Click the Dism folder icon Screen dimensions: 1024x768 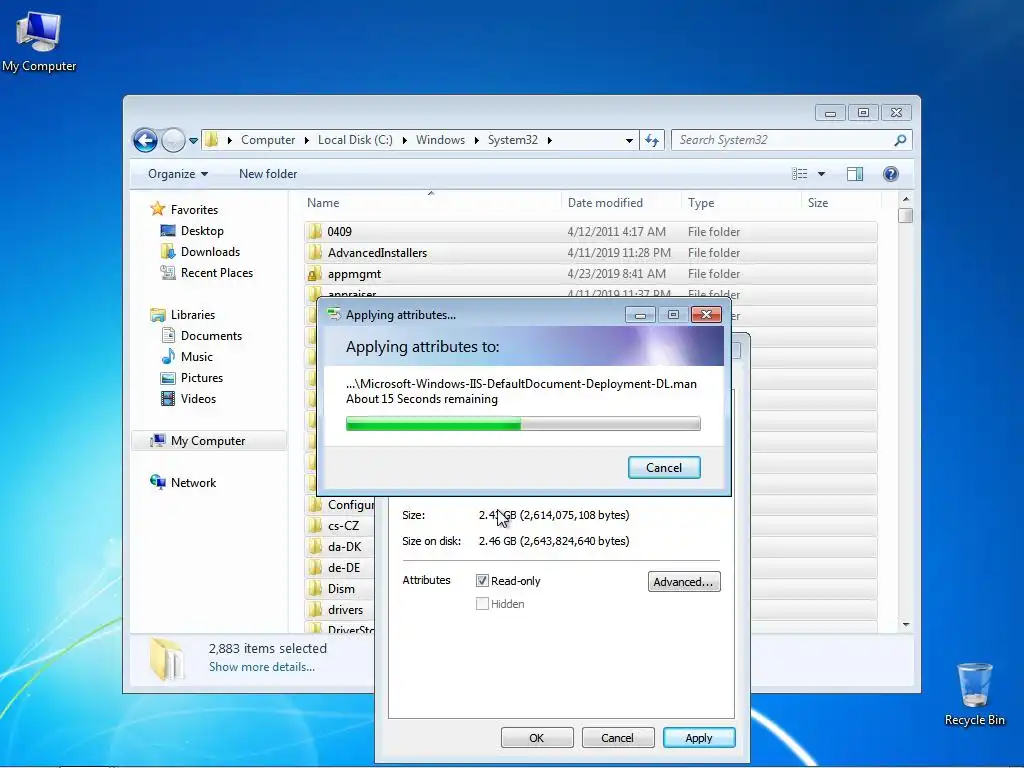315,588
